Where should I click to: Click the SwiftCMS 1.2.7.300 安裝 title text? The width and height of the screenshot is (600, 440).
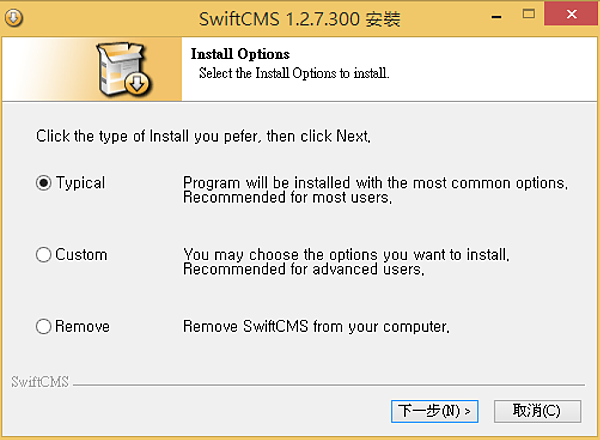tap(300, 19)
